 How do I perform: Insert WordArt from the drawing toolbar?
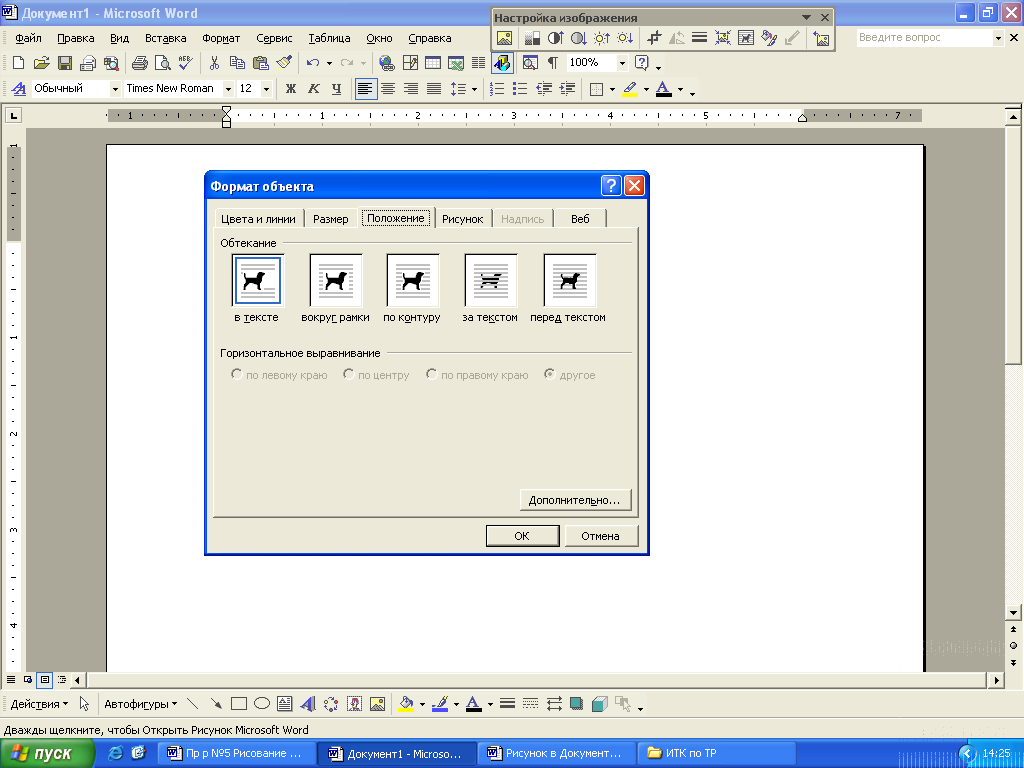pos(308,704)
